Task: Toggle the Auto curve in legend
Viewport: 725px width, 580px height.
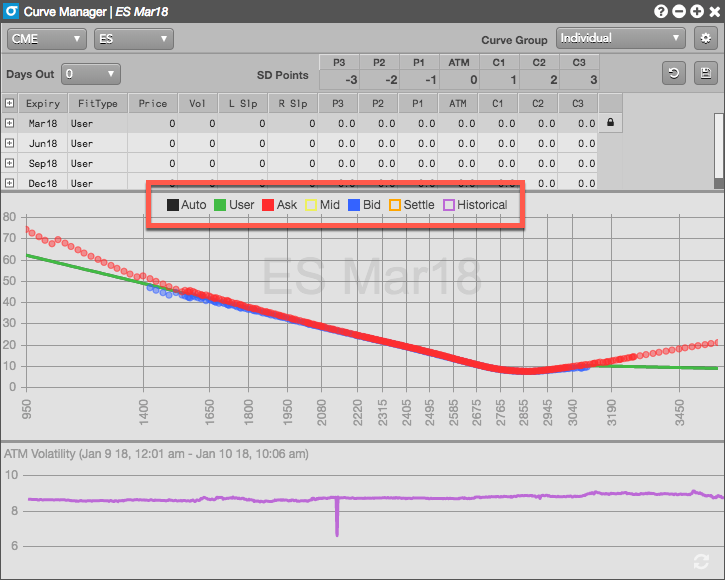Action: coord(186,205)
